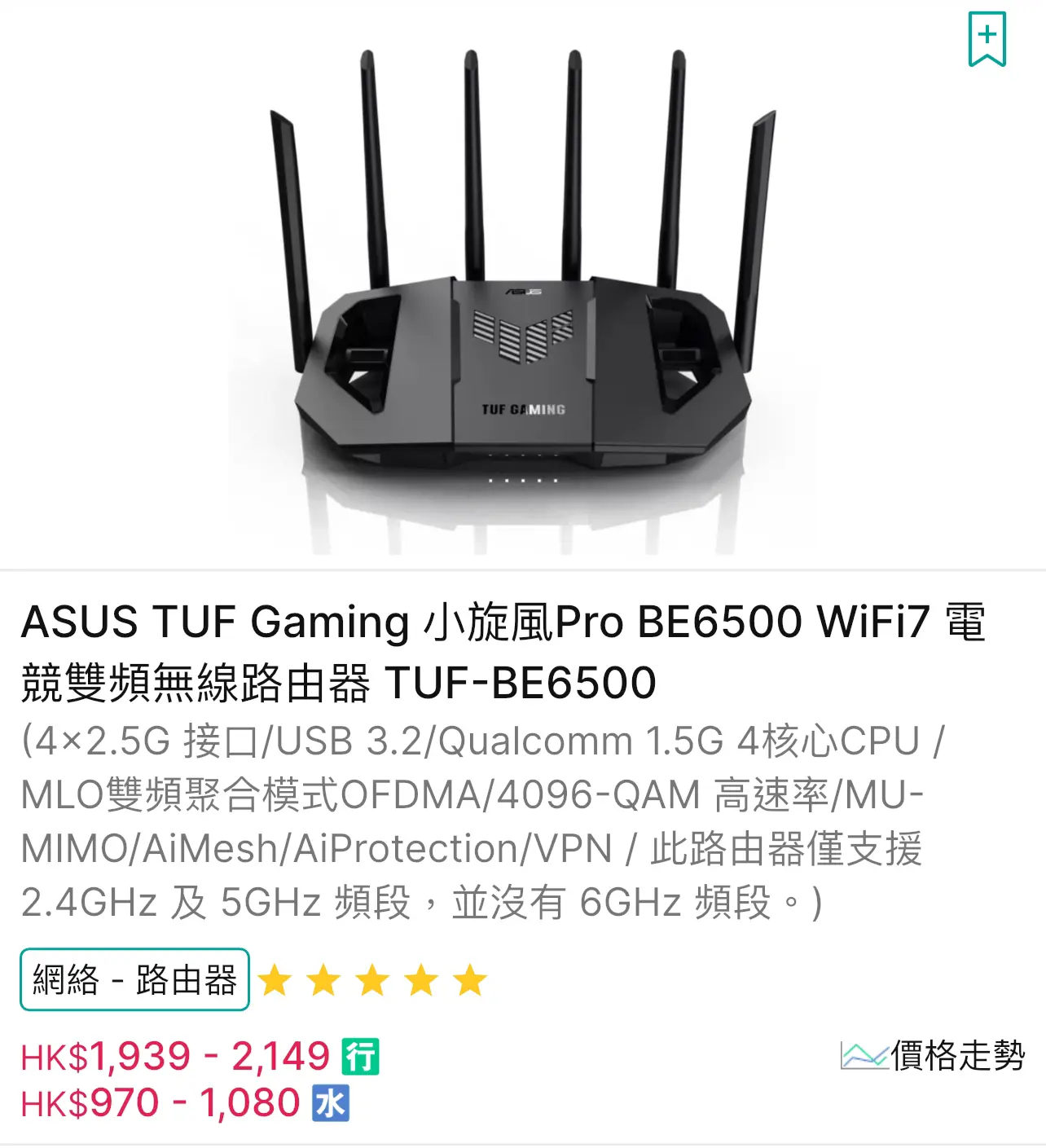Tap the TUF GAMING label on router image
The height and width of the screenshot is (1148, 1046).
[x=523, y=409]
